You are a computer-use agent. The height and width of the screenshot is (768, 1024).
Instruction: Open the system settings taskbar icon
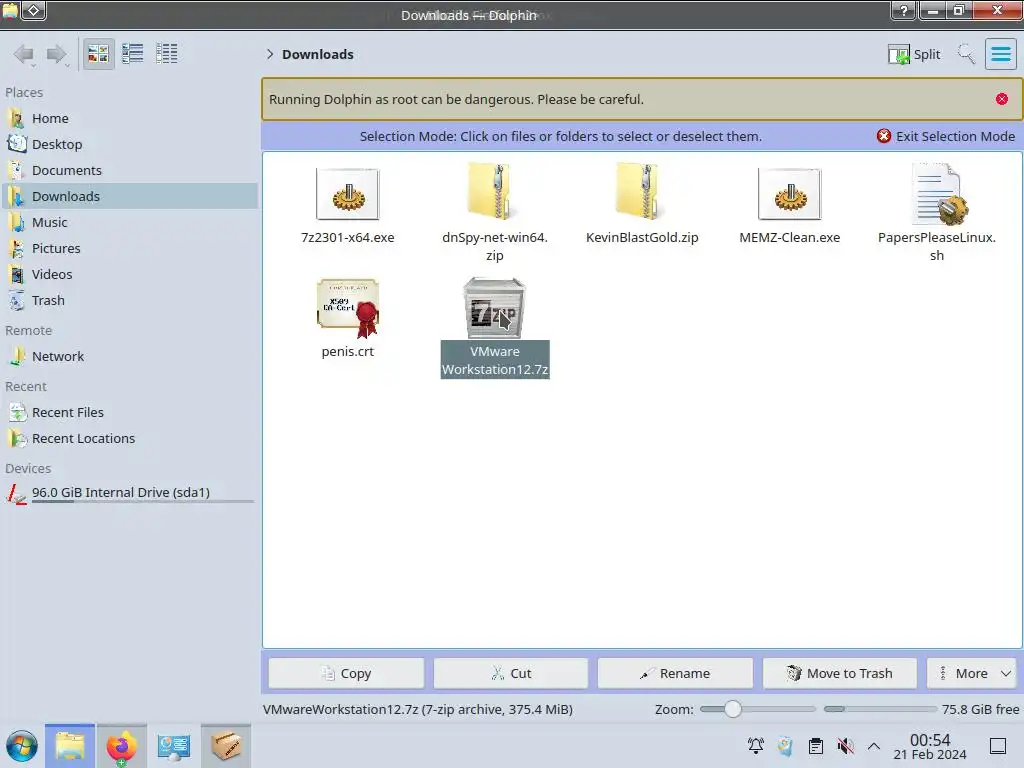[174, 746]
